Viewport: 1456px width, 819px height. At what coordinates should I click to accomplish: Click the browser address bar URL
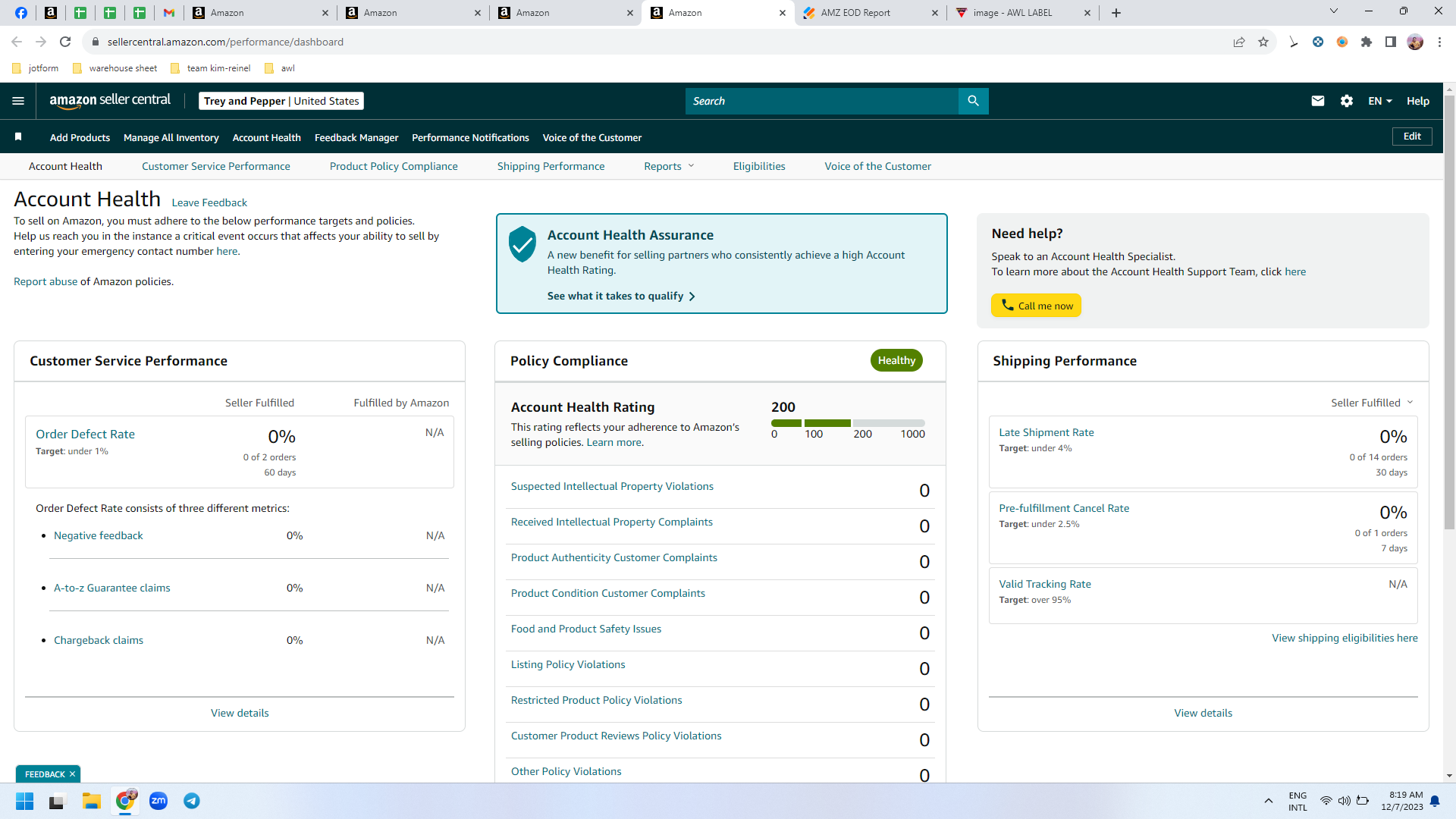click(x=225, y=42)
